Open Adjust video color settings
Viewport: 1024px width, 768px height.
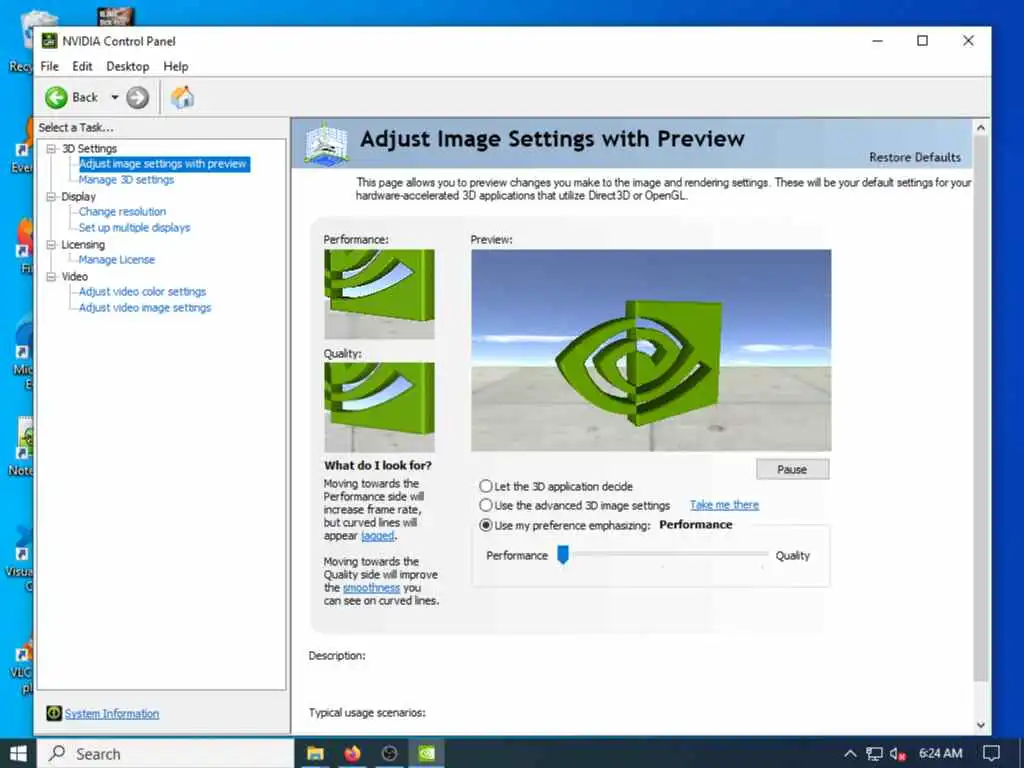[142, 291]
